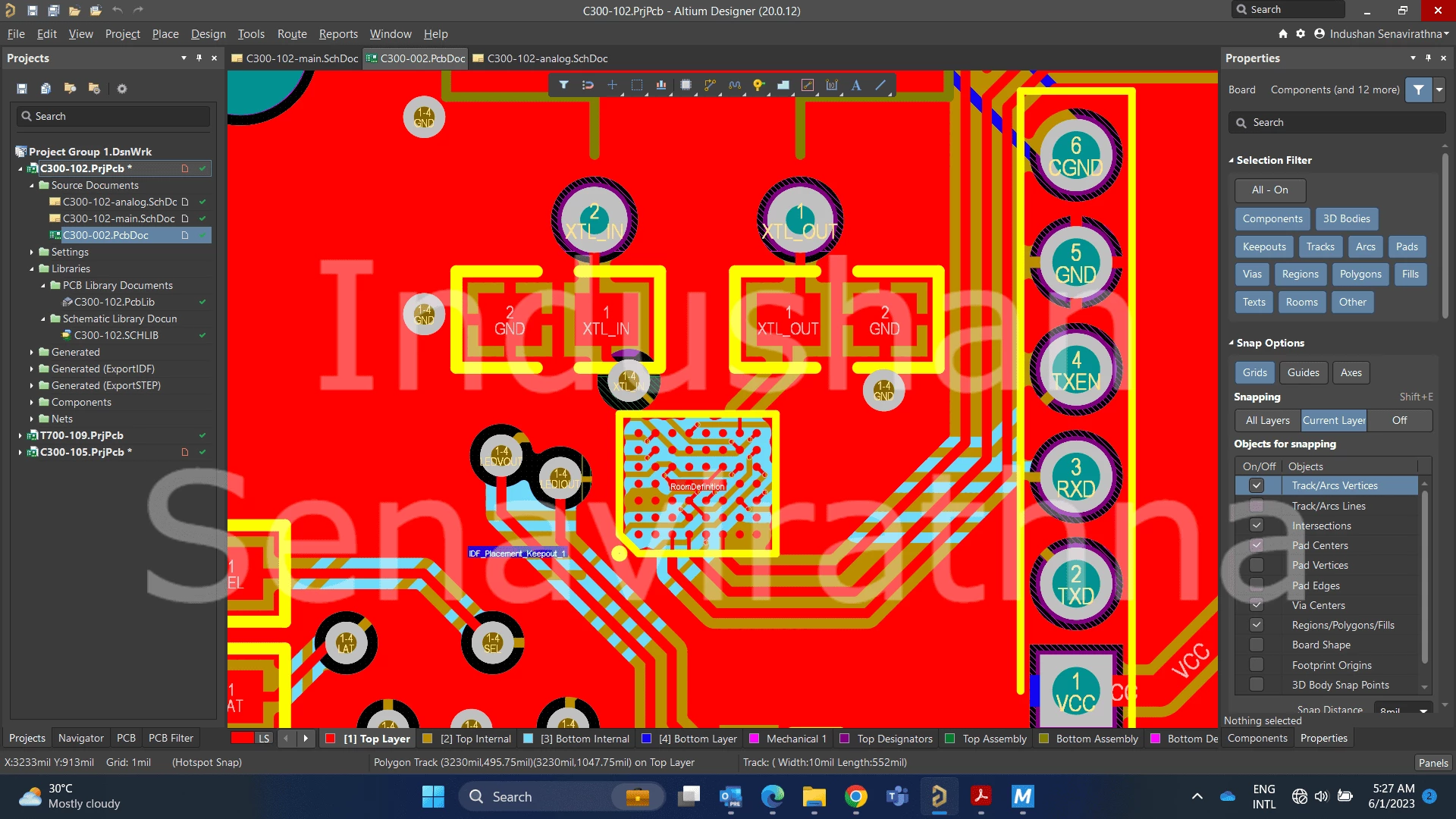
Task: Enable the Pad Vertices snapping checkbox
Action: (x=1257, y=565)
